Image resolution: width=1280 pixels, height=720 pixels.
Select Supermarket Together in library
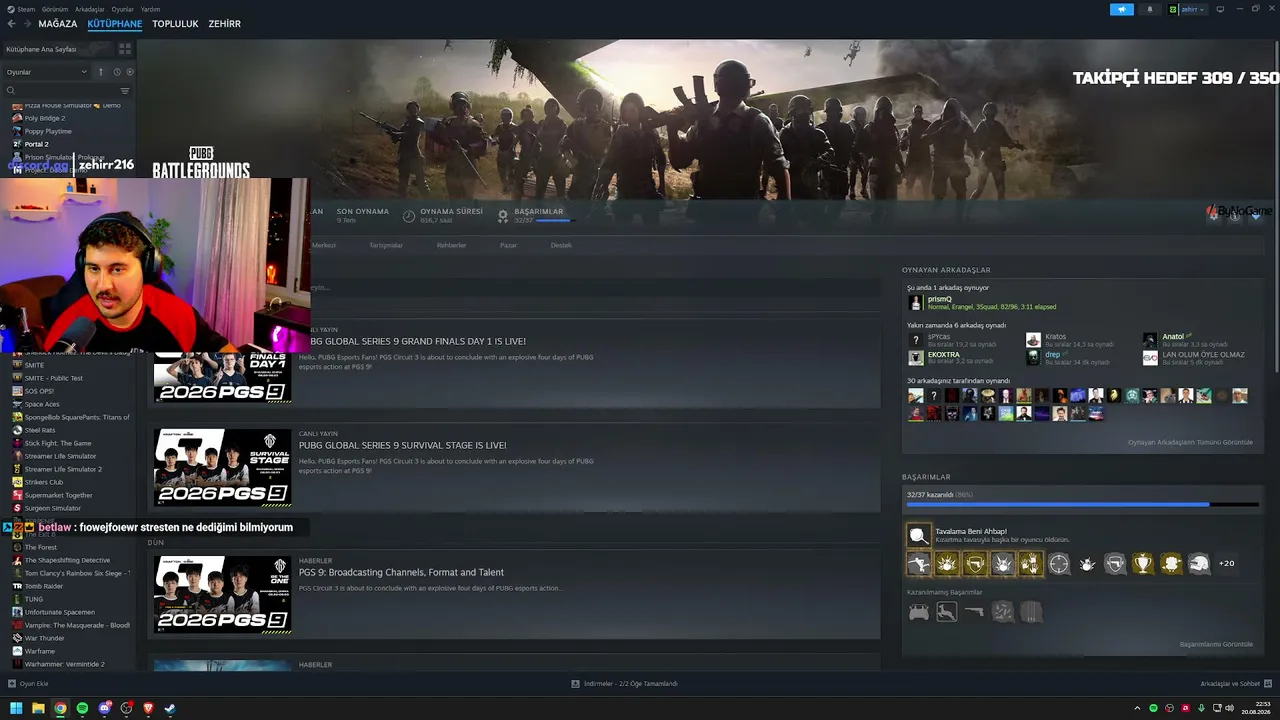coord(58,495)
